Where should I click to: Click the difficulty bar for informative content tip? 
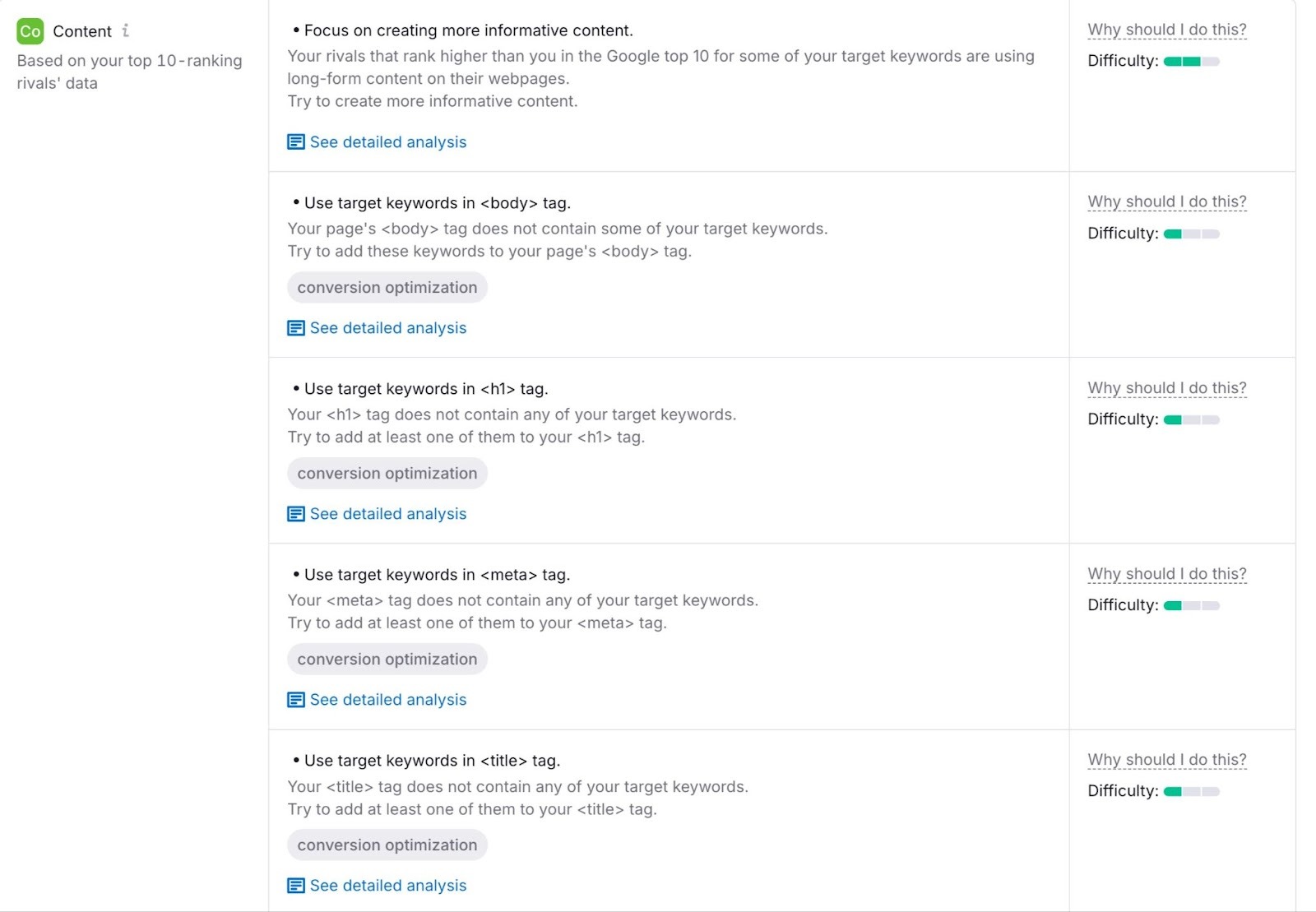[1190, 60]
